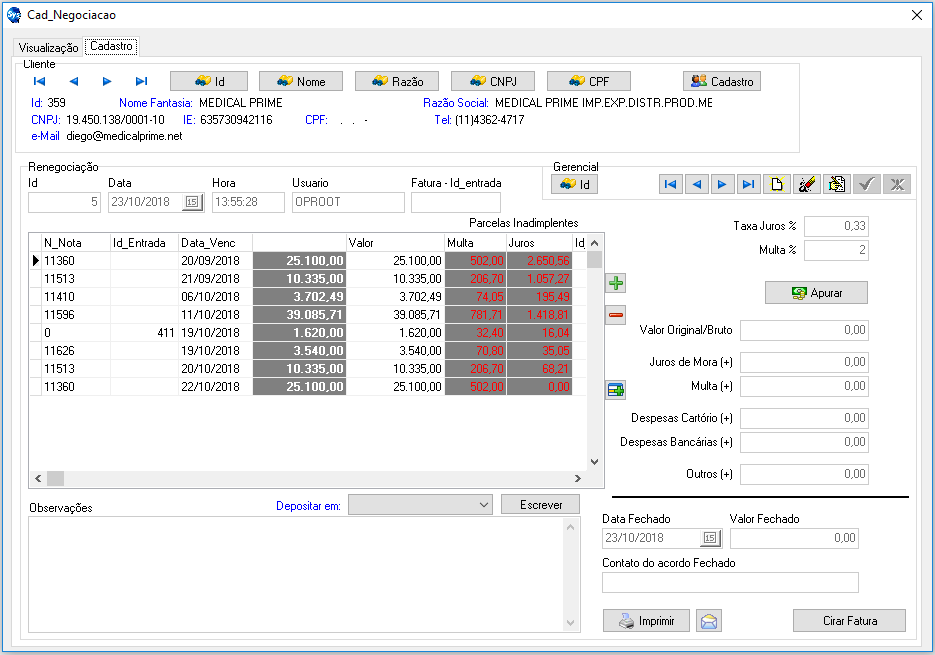The height and width of the screenshot is (655, 935).
Task: Open the Data calendar picker in Renegociação
Action: (192, 202)
